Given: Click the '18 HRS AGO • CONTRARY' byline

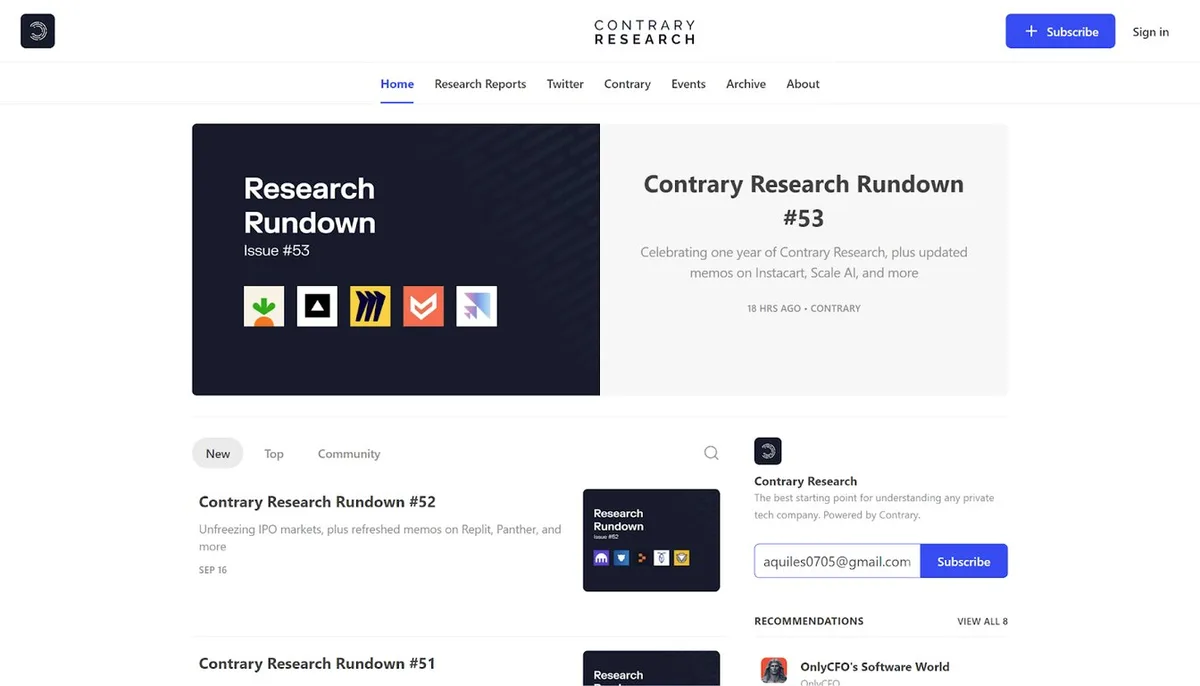Looking at the screenshot, I should [804, 308].
